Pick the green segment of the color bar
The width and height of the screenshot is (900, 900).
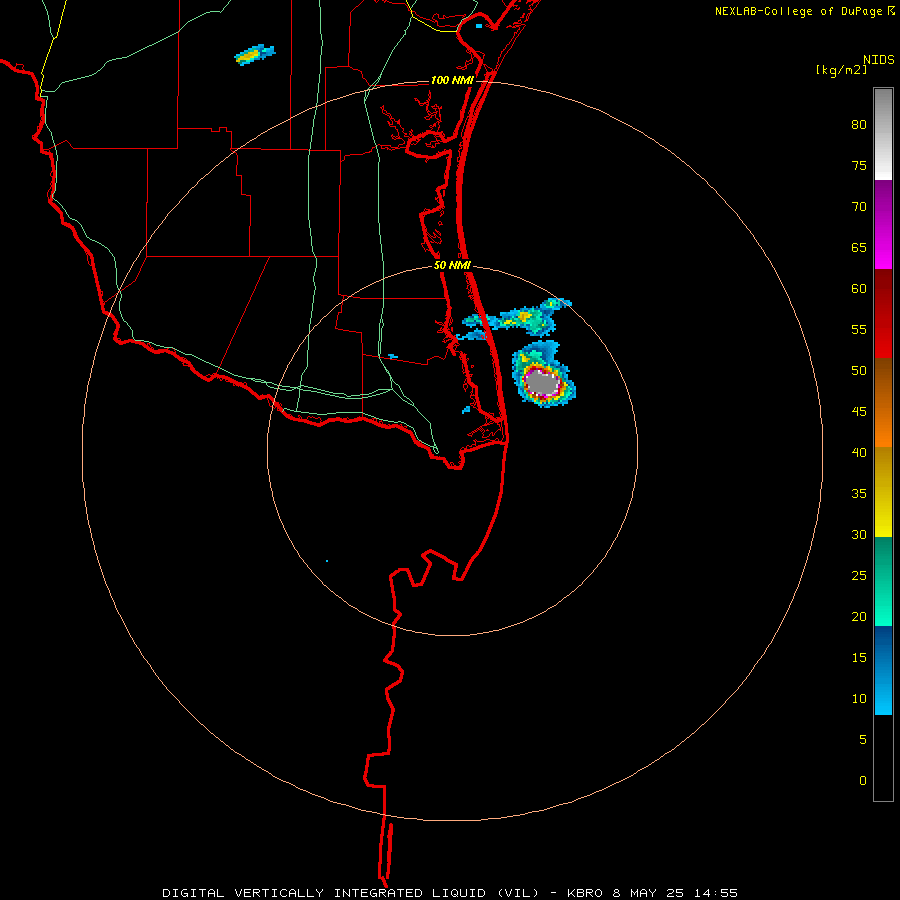(x=883, y=581)
